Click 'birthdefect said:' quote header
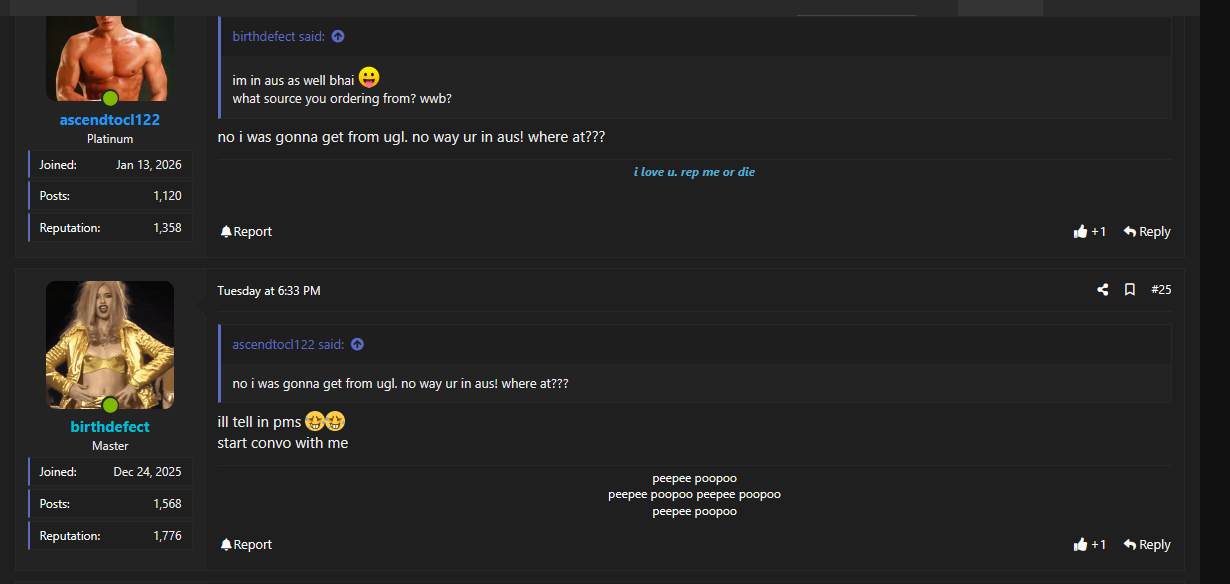 [278, 37]
